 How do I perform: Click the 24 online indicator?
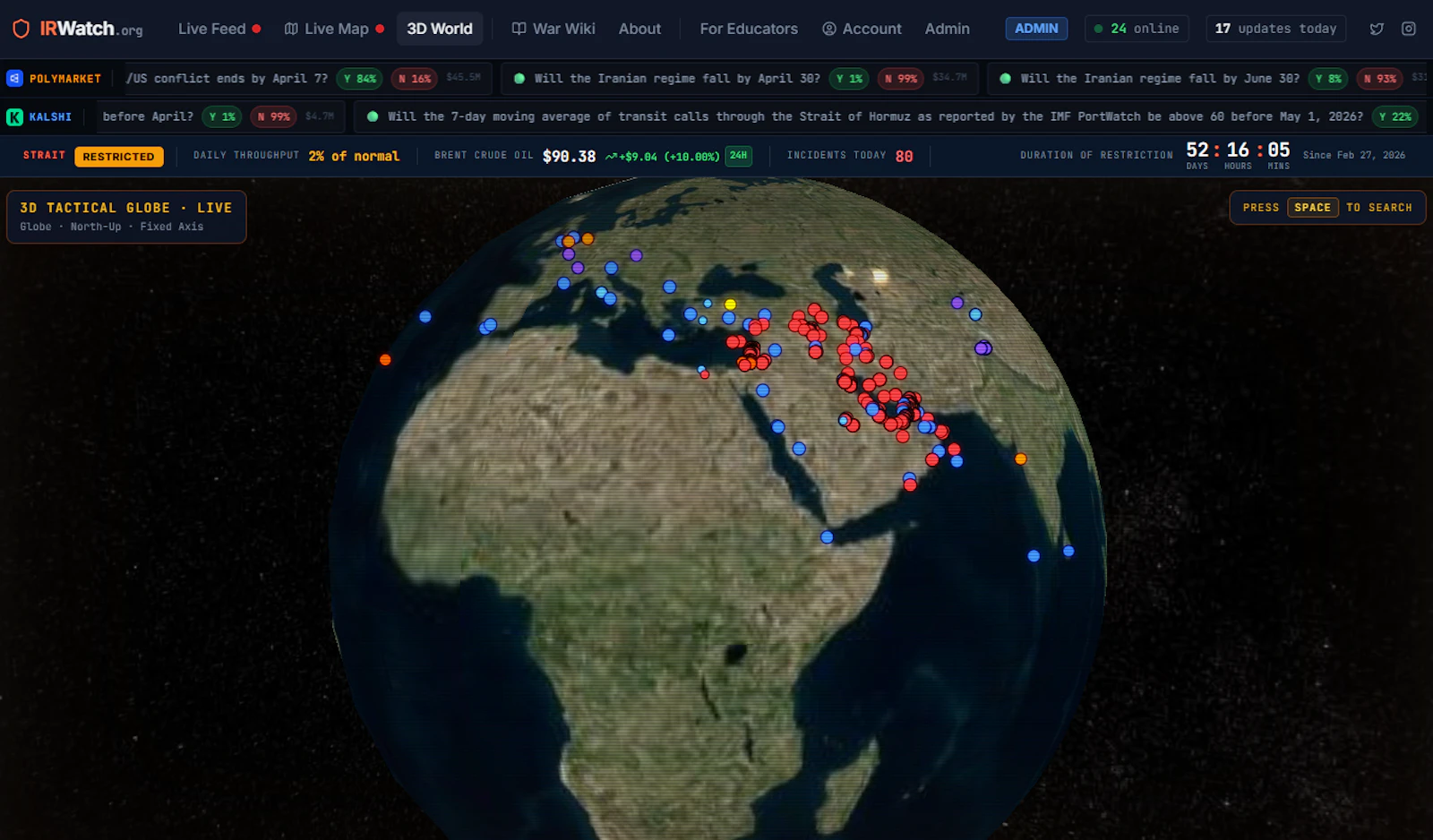pos(1137,29)
